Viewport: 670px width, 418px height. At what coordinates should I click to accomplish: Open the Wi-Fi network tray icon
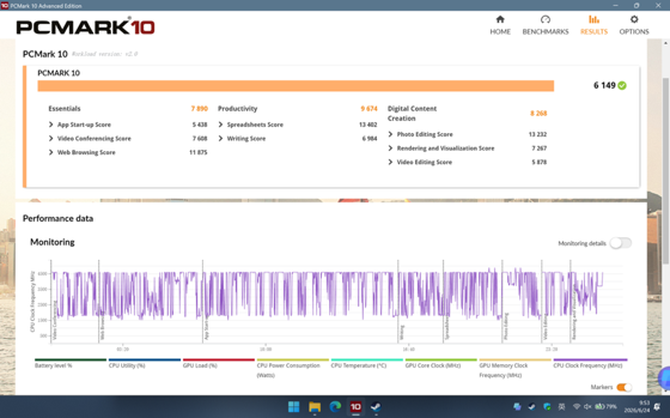[576, 407]
